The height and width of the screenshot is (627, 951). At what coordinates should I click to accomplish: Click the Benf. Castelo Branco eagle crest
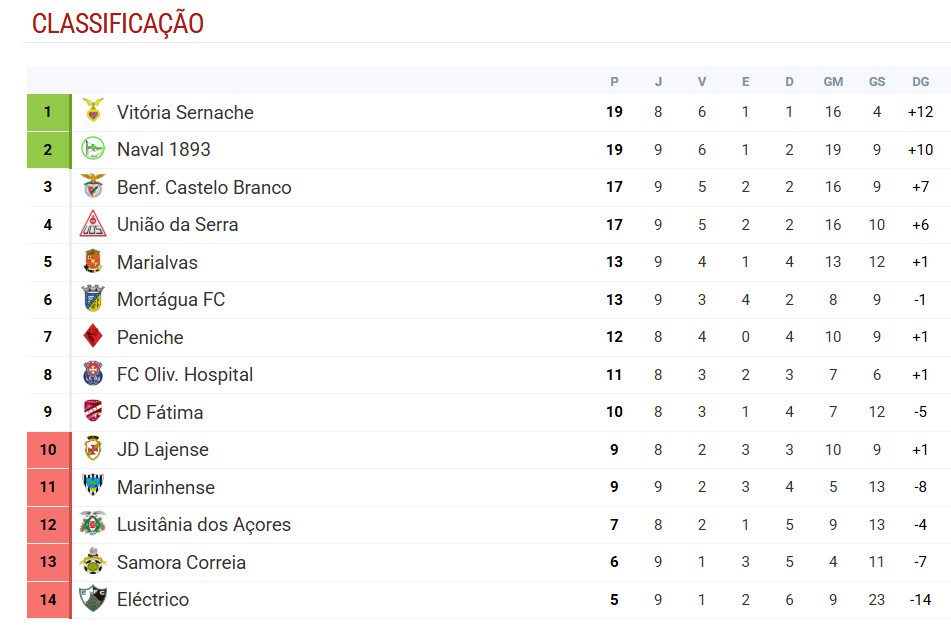coord(93,186)
